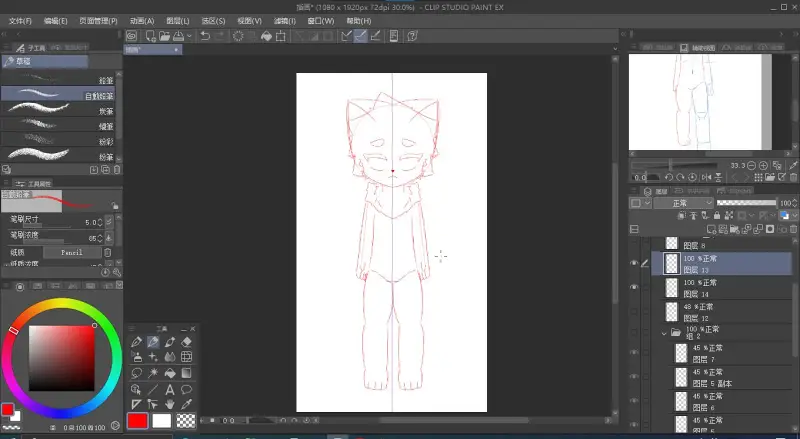Screen dimensions: 800x439
Task: Click Navigator flip horizontal icon
Action: click(707, 177)
